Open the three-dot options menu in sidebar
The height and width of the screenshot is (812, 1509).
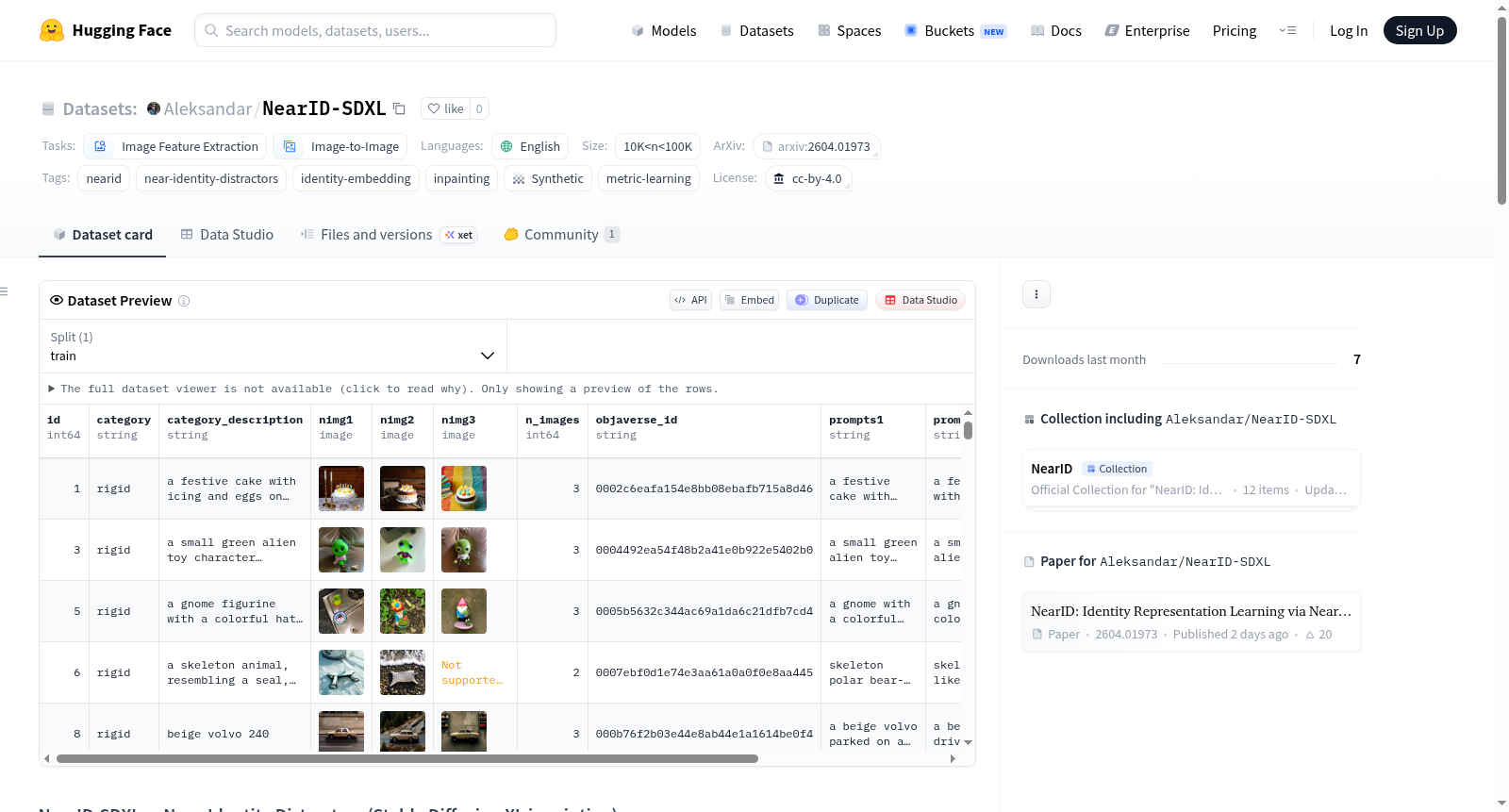coord(1036,294)
